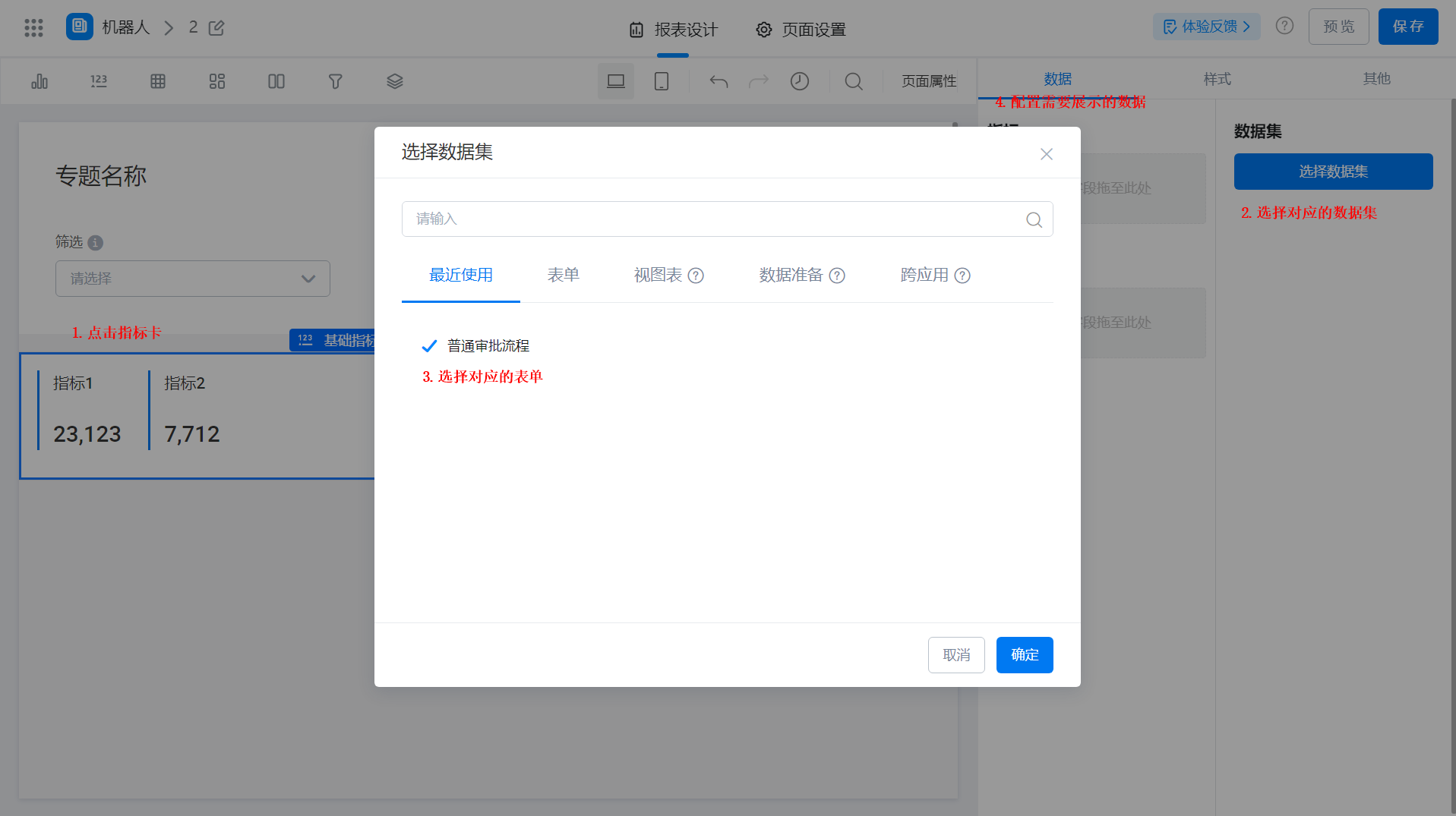Focus the 请输入 dataset search field
The width and height of the screenshot is (1456, 816).
click(727, 219)
